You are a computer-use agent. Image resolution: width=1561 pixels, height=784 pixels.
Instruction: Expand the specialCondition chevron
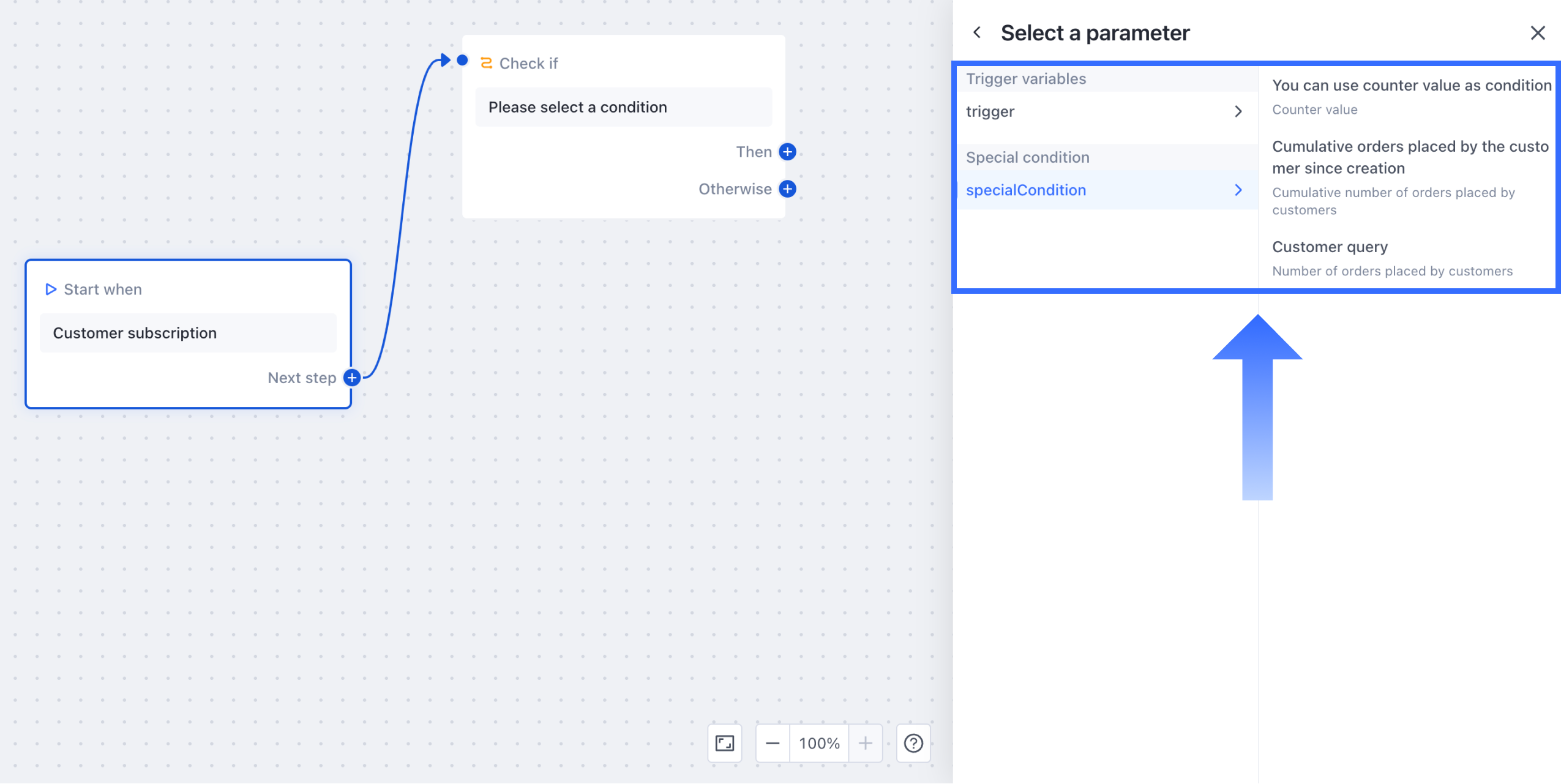1238,190
